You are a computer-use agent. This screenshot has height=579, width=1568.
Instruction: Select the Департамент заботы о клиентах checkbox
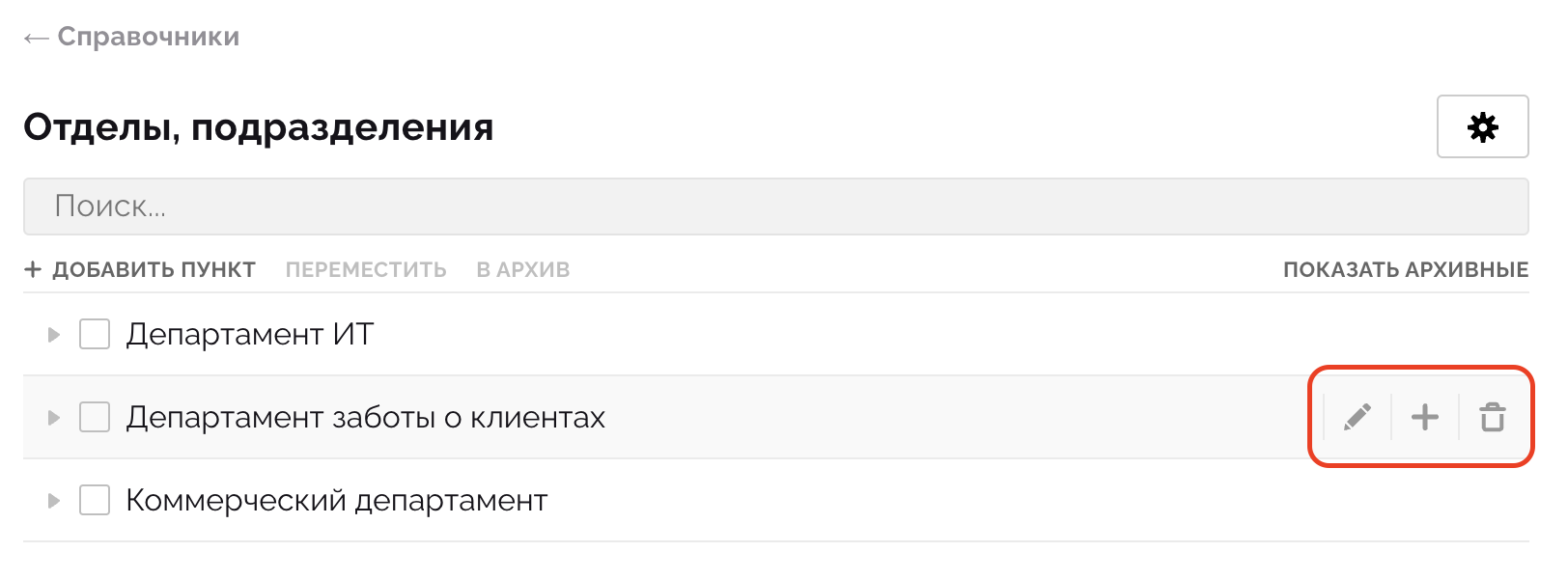click(x=95, y=417)
